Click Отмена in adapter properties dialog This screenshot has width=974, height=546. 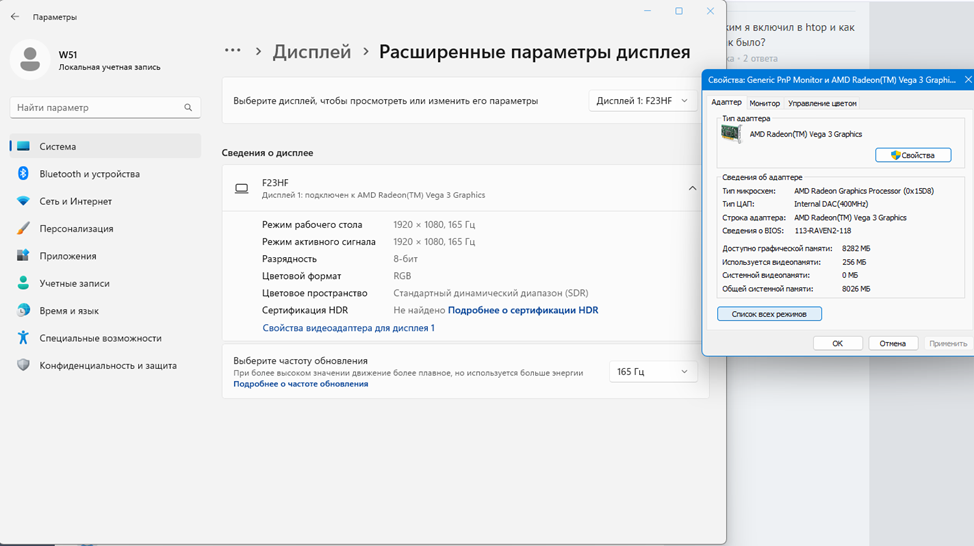point(892,344)
